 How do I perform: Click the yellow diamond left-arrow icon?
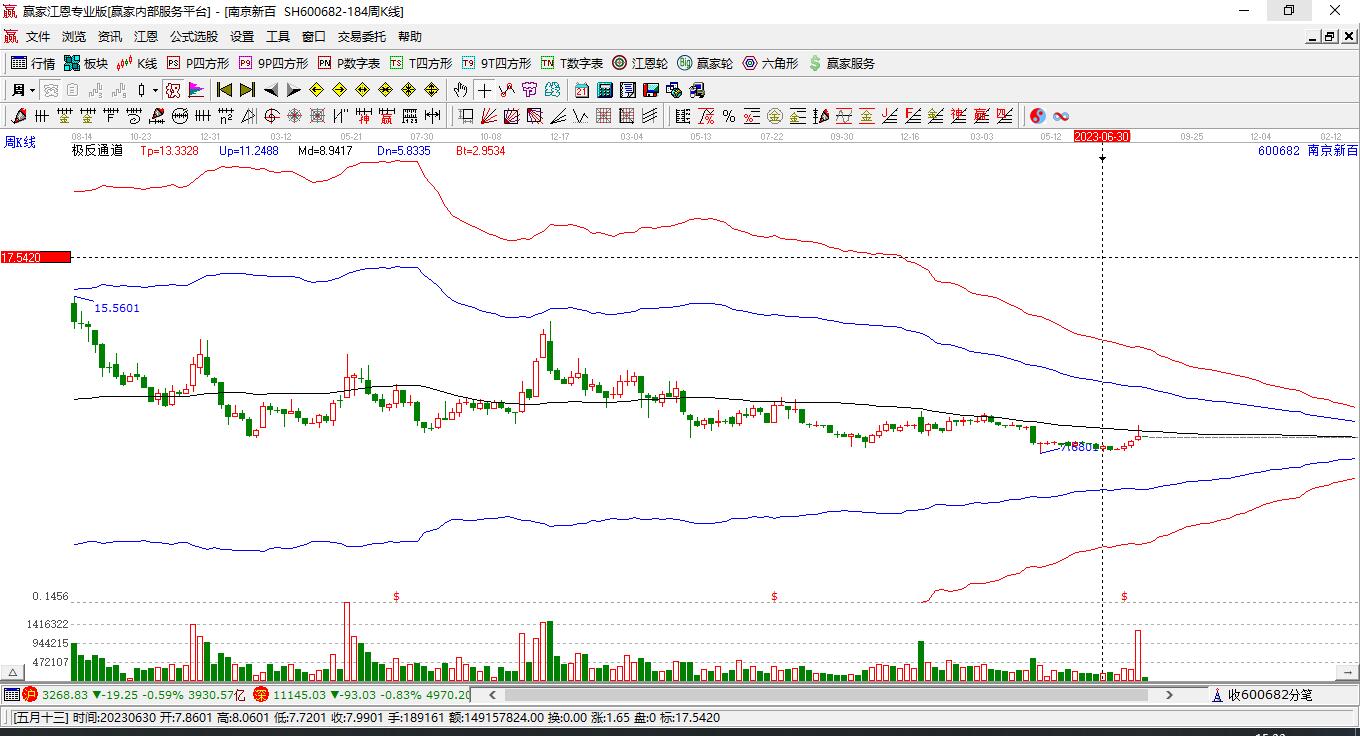[317, 90]
